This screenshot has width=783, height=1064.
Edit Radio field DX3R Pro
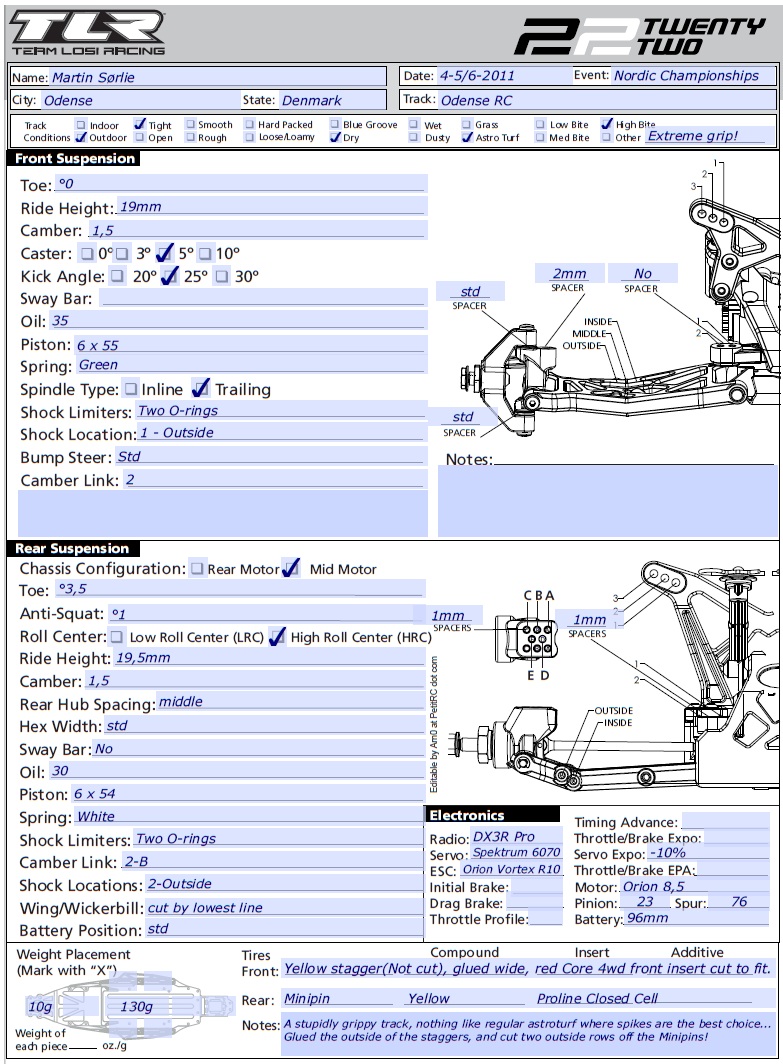click(x=516, y=837)
